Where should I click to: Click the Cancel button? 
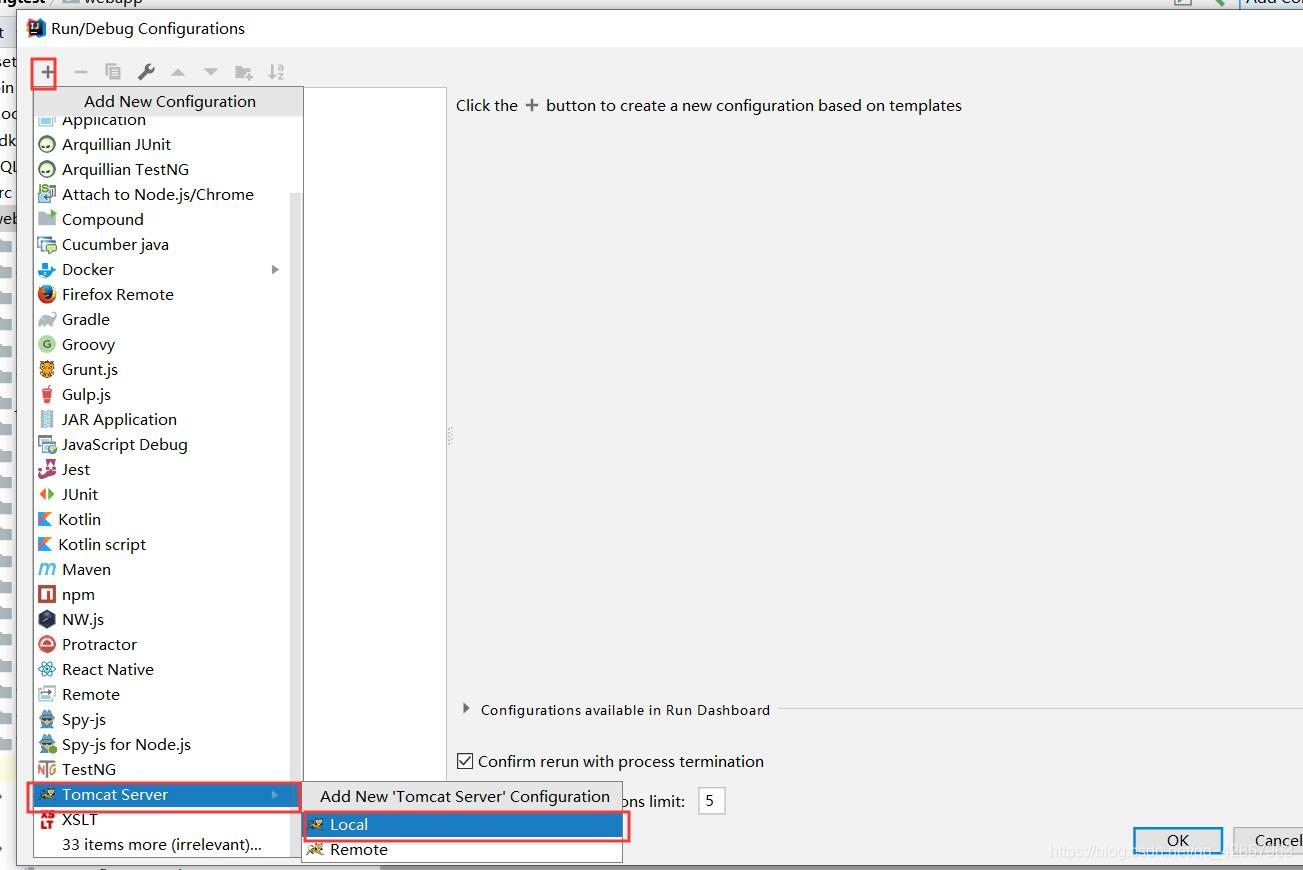1270,840
